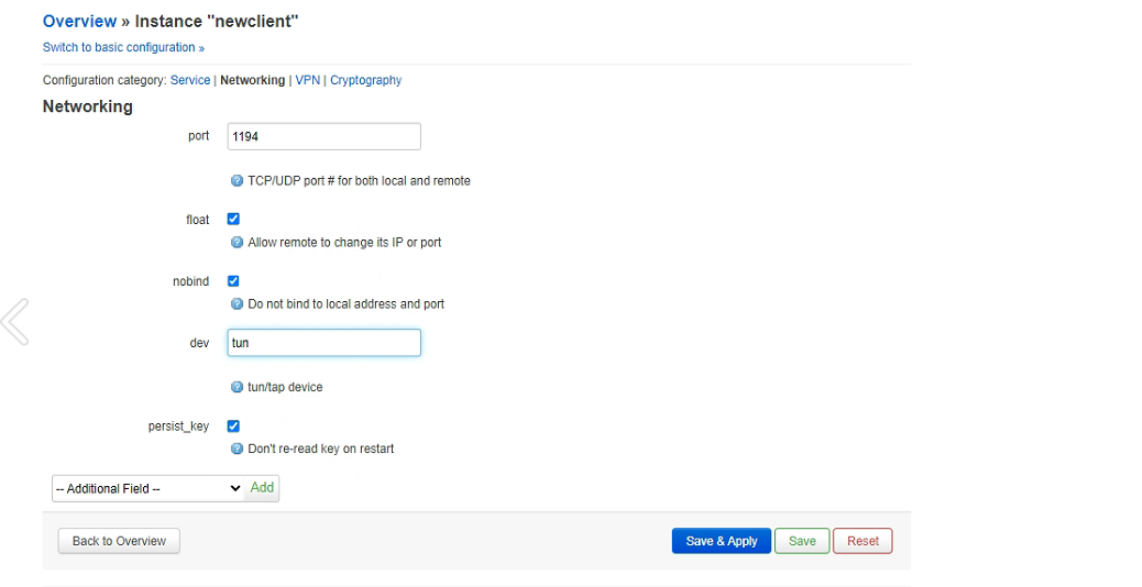Click the dev text field containing tun
The width and height of the screenshot is (1142, 587).
[x=324, y=343]
